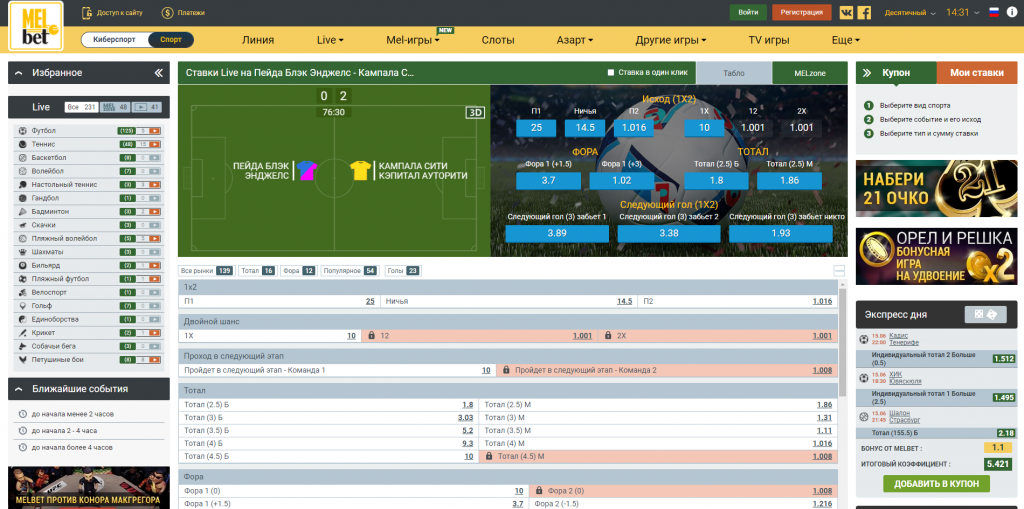Open the Еще dropdown menu
Viewport: 1024px width, 509px height.
coord(846,40)
